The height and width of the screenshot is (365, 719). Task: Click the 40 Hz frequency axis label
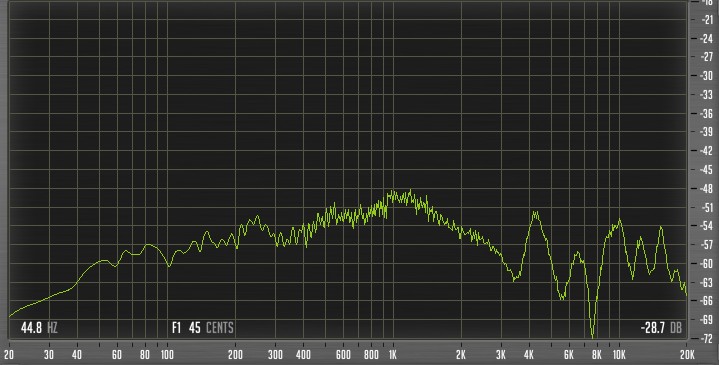point(77,354)
